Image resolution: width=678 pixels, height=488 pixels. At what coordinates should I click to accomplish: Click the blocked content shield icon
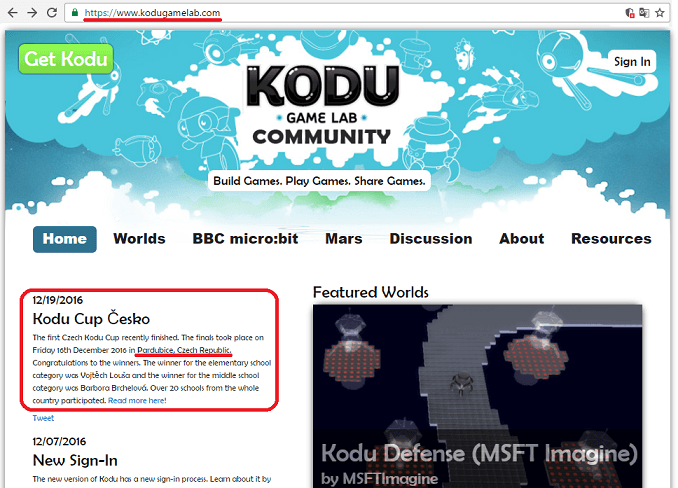(x=628, y=13)
